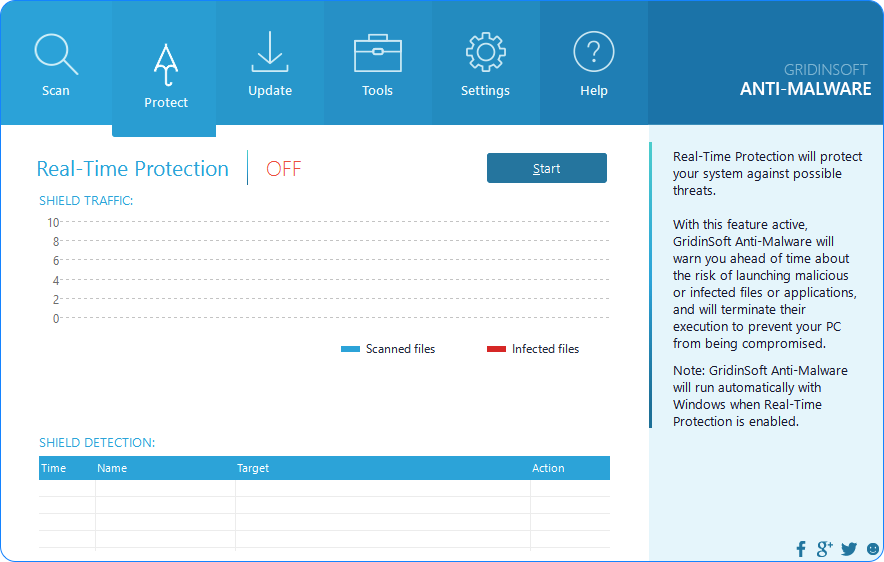Click the Protect umbrella icon
Screen dimensions: 884x562
click(166, 64)
